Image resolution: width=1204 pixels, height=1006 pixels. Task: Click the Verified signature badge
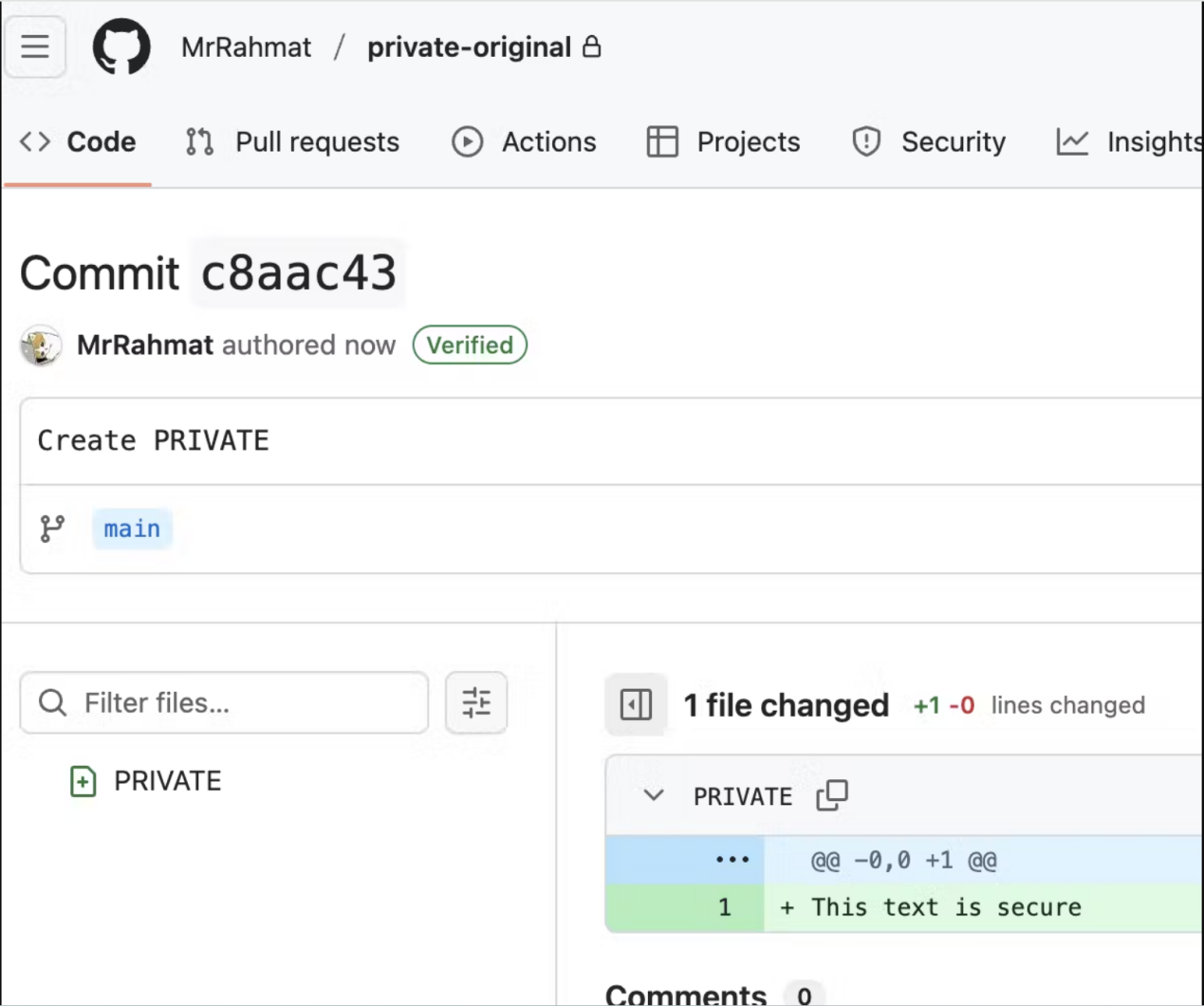[x=470, y=345]
